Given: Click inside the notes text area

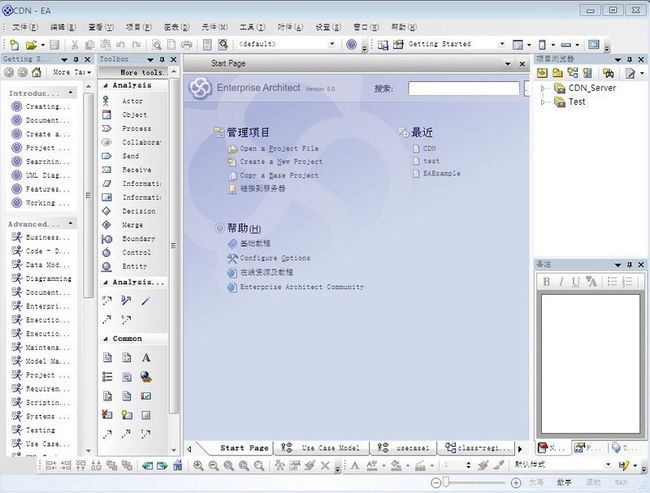Looking at the screenshot, I should [x=590, y=364].
